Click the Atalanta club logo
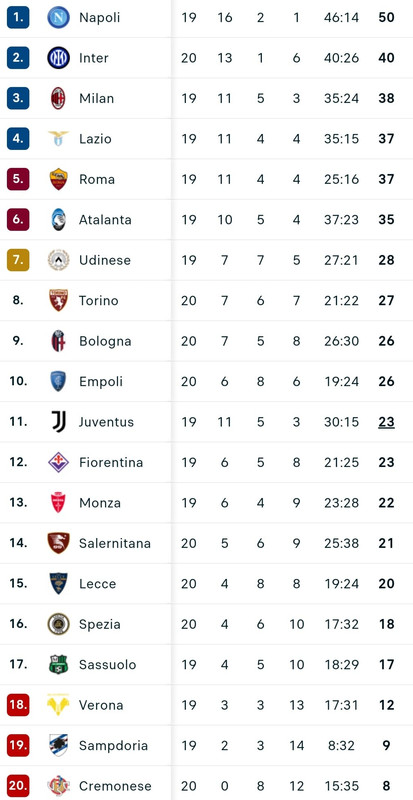The image size is (413, 800). [x=58, y=219]
